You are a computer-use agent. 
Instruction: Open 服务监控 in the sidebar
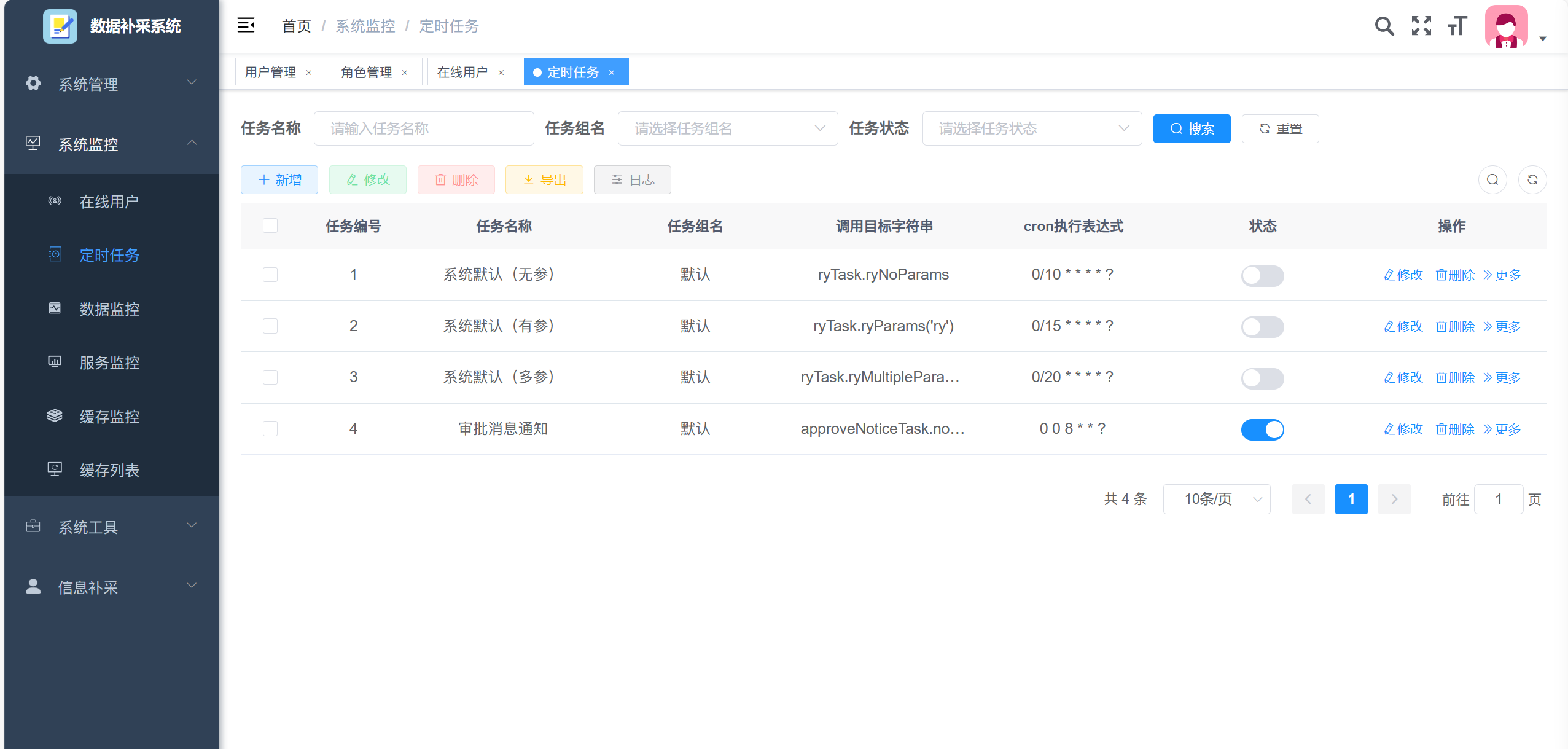[x=112, y=362]
